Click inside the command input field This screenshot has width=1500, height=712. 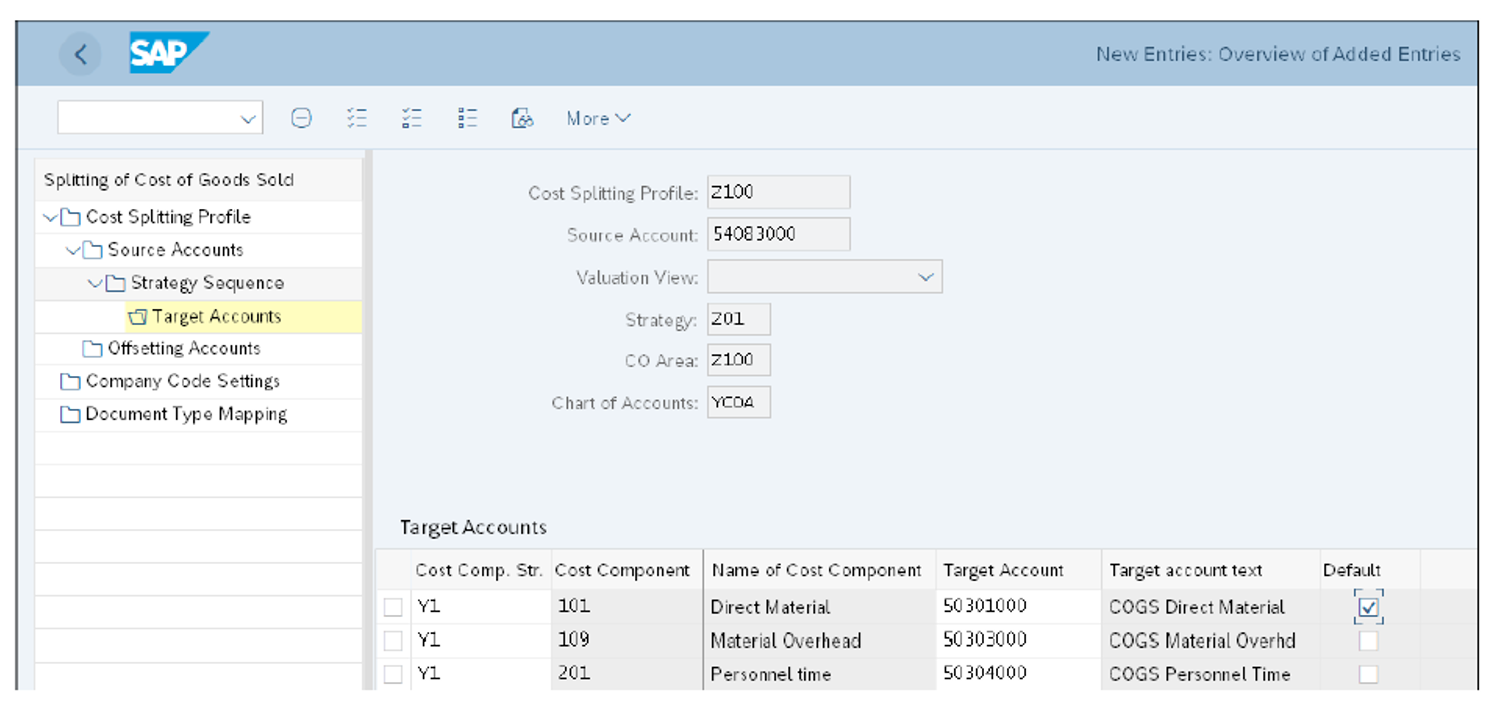[148, 118]
